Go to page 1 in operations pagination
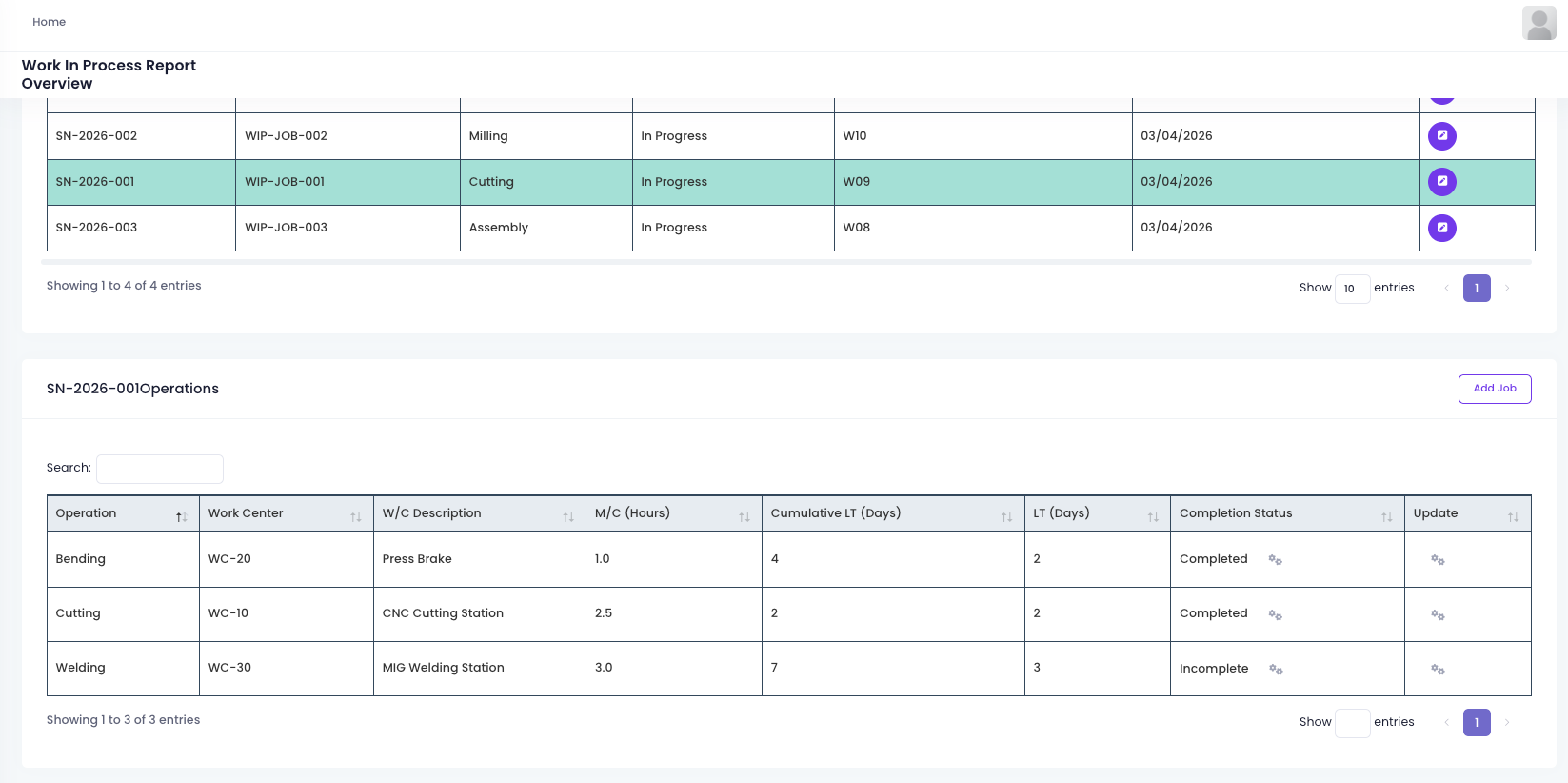This screenshot has width=1568, height=783. point(1476,723)
